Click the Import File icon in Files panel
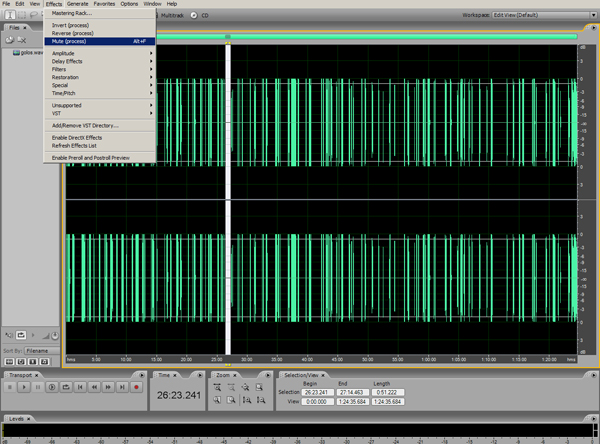 pos(12,40)
